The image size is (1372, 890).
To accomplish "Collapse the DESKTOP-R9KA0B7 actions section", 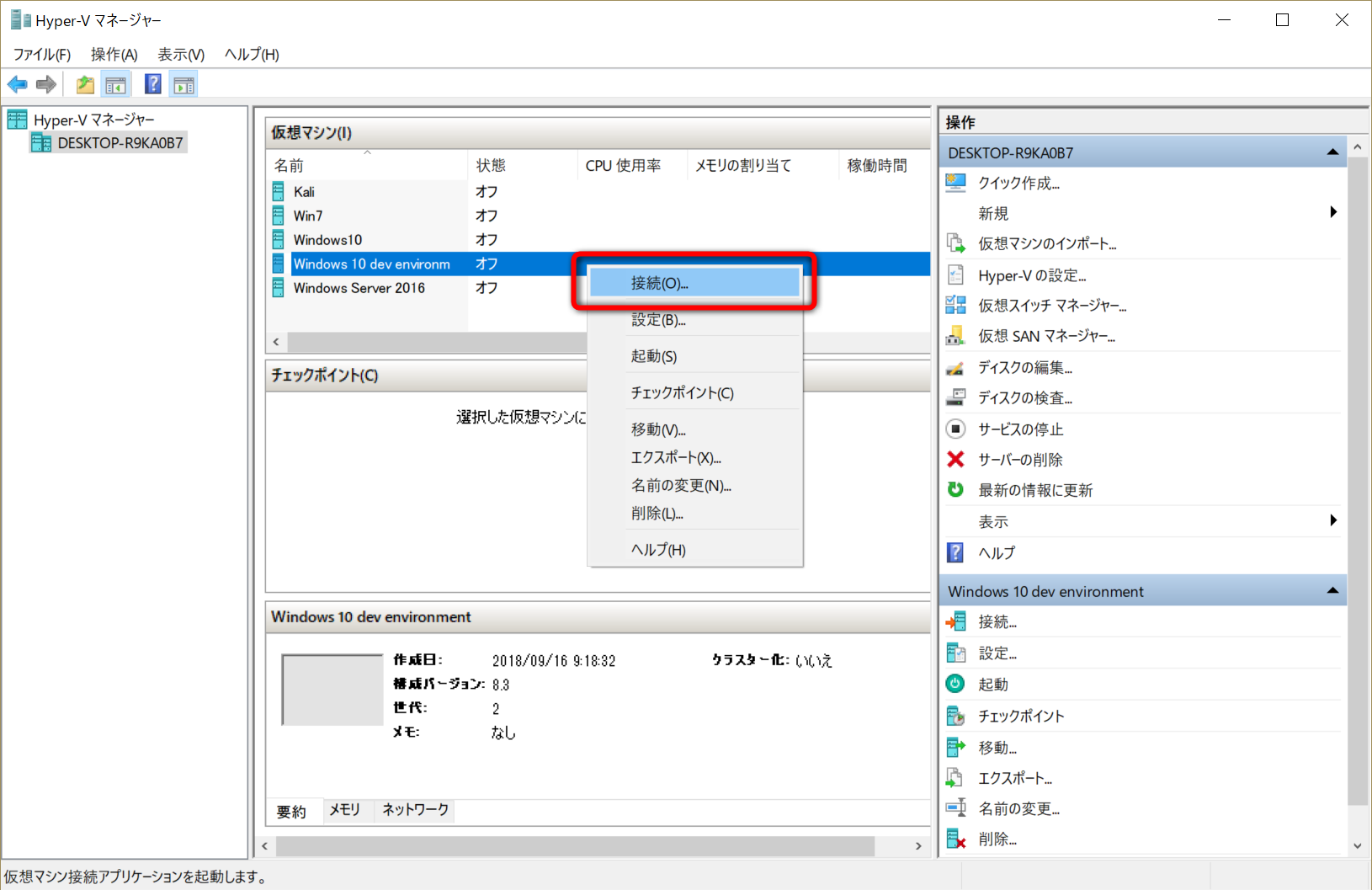I will coord(1332,152).
